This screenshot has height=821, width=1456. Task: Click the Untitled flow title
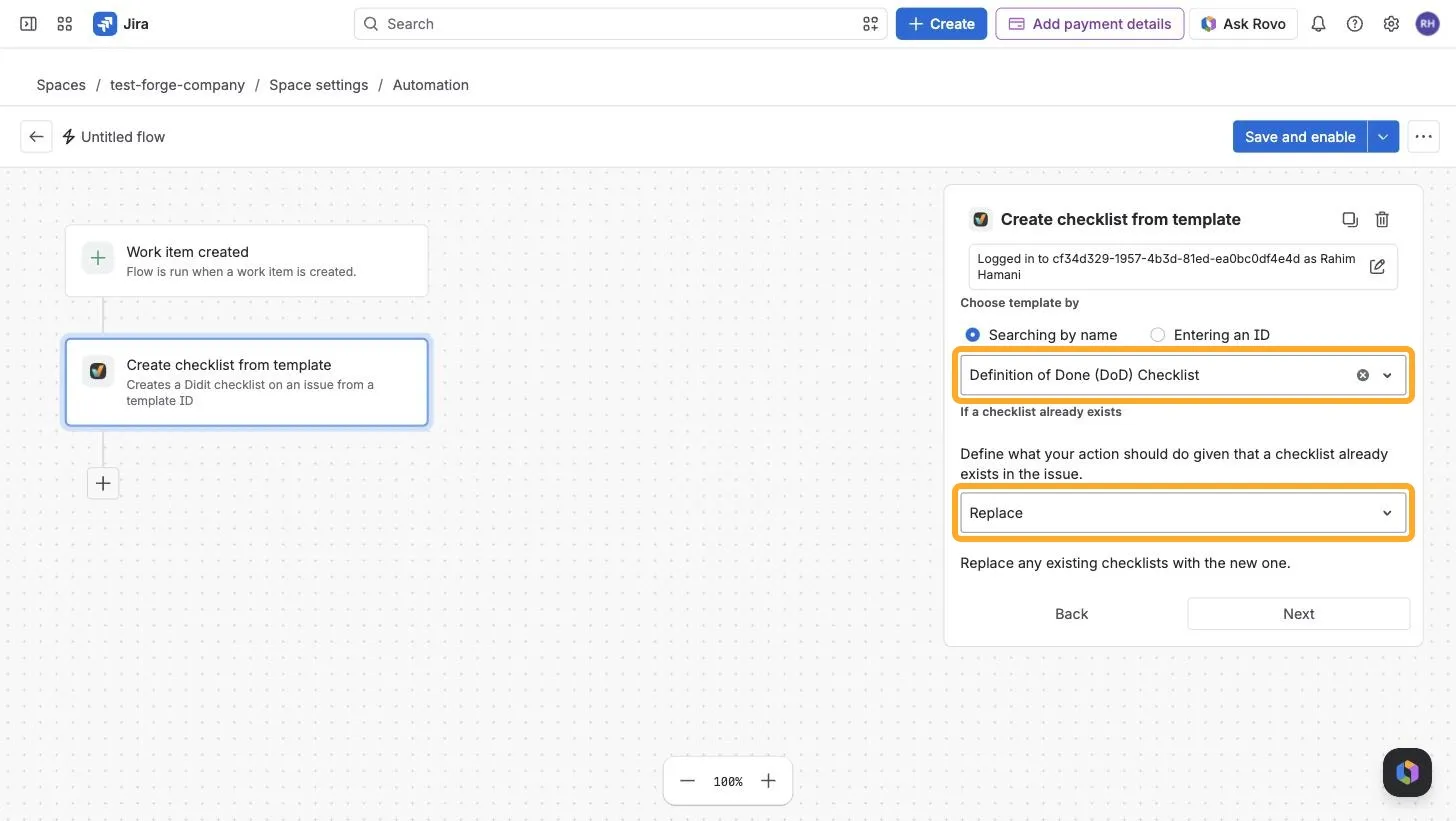[x=123, y=137]
